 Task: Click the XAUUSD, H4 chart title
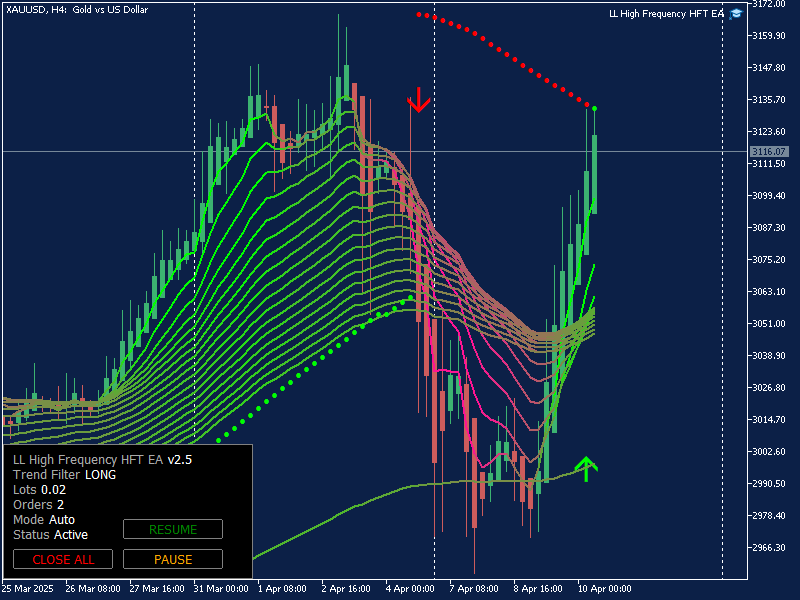coord(77,10)
